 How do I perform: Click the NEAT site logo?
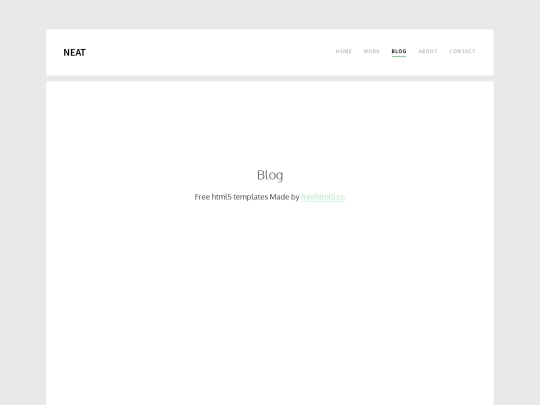74,52
